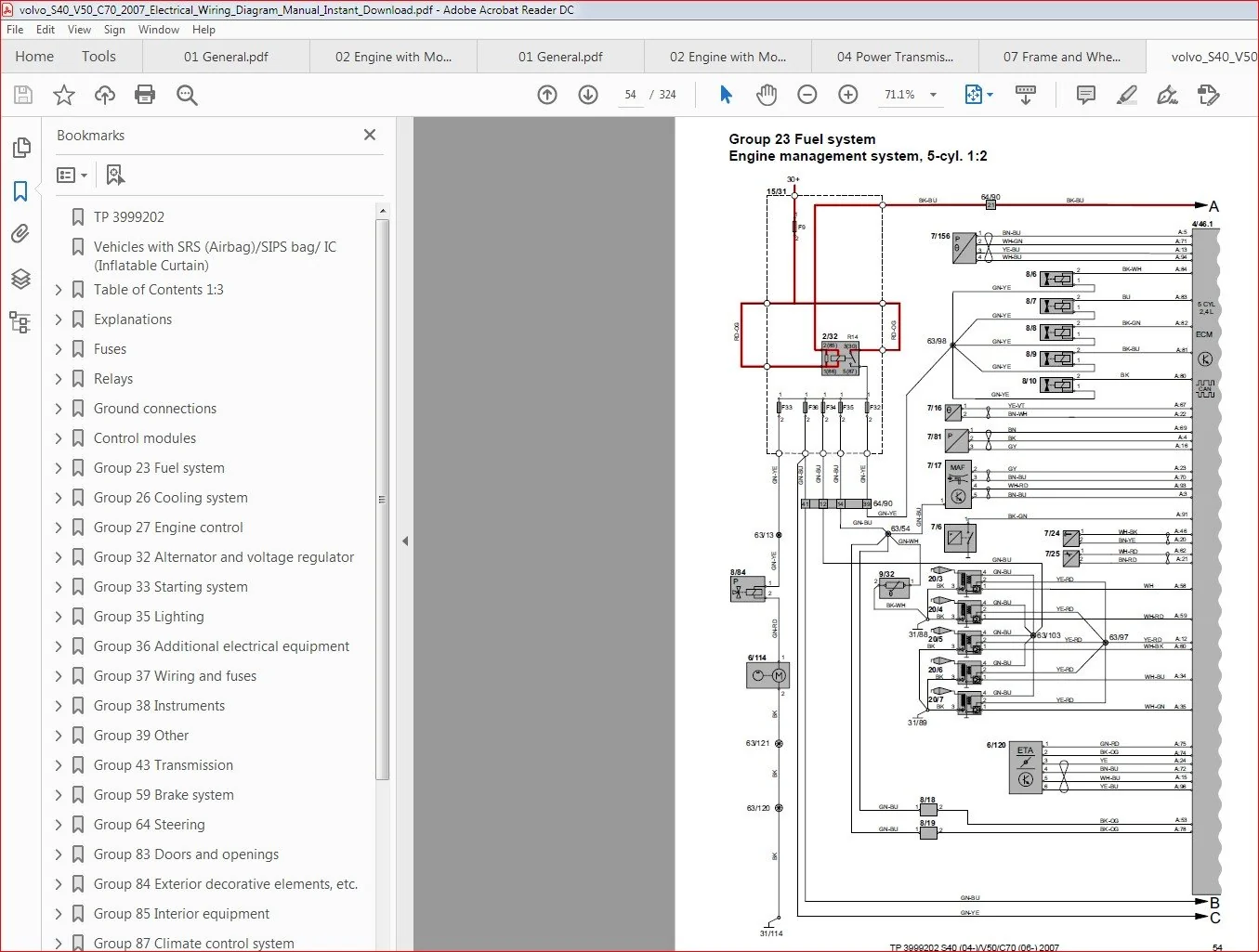
Task: Open the View menu
Action: tap(80, 30)
